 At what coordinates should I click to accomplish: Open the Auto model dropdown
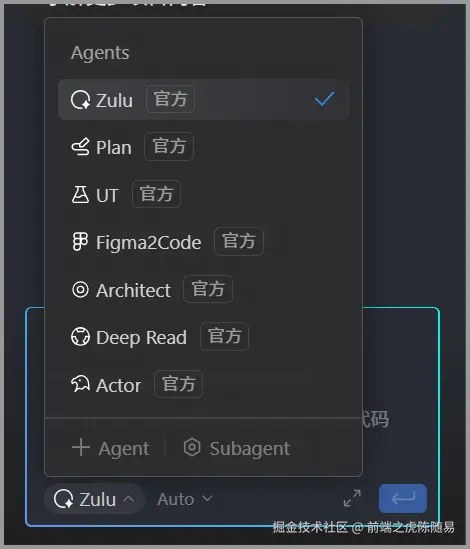click(185, 499)
